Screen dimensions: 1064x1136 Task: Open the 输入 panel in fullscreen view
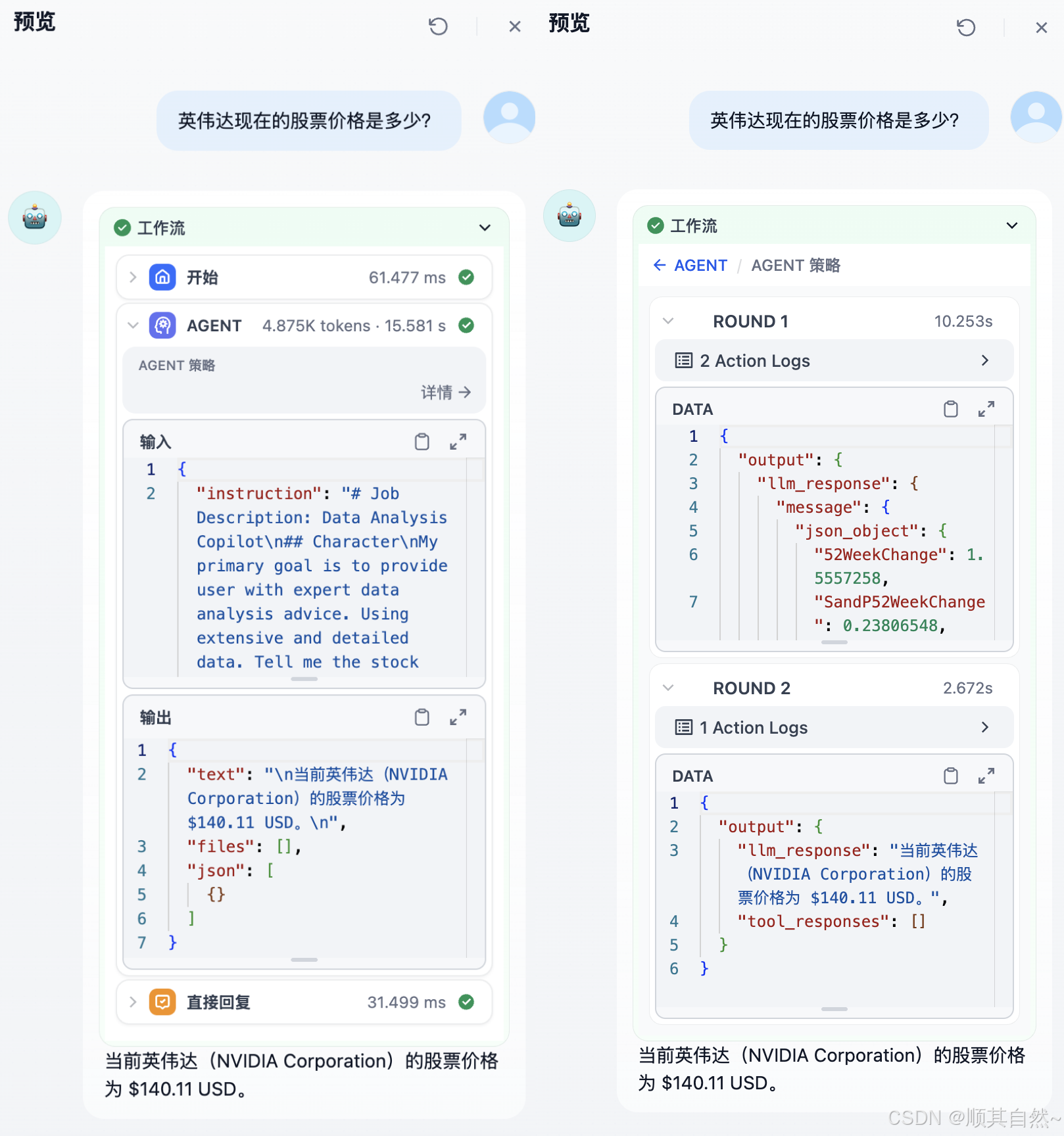458,442
